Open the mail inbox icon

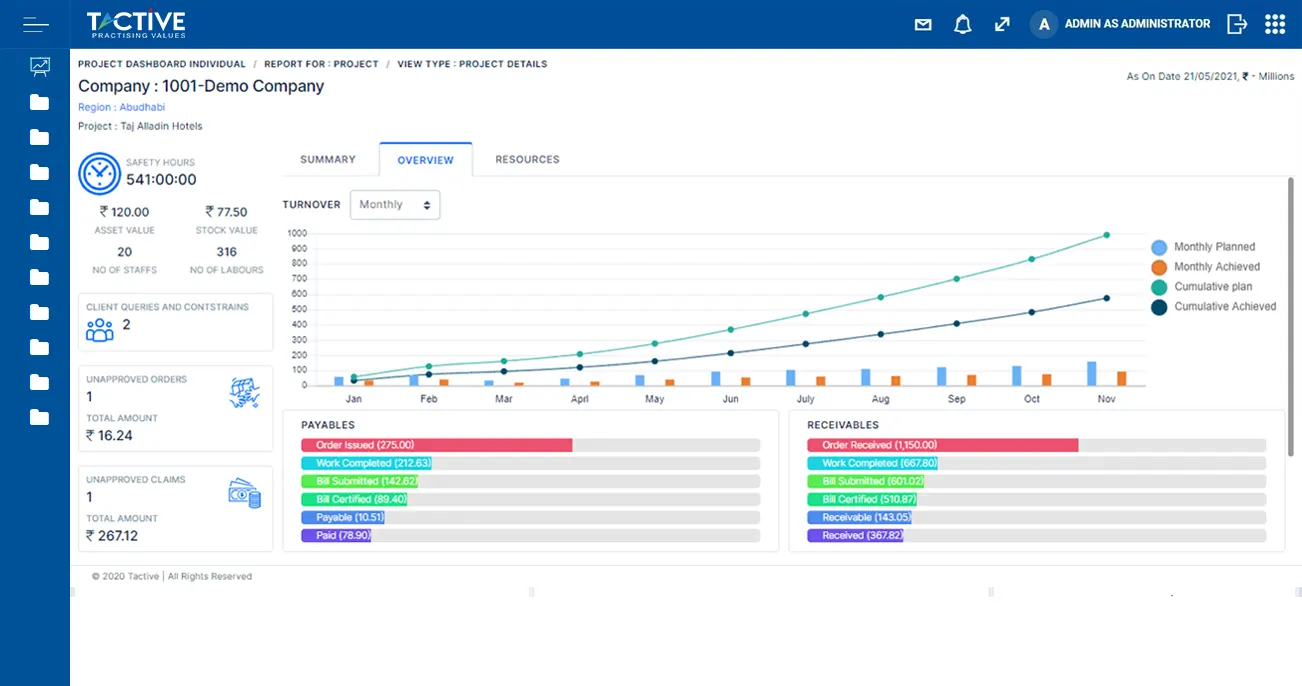923,25
